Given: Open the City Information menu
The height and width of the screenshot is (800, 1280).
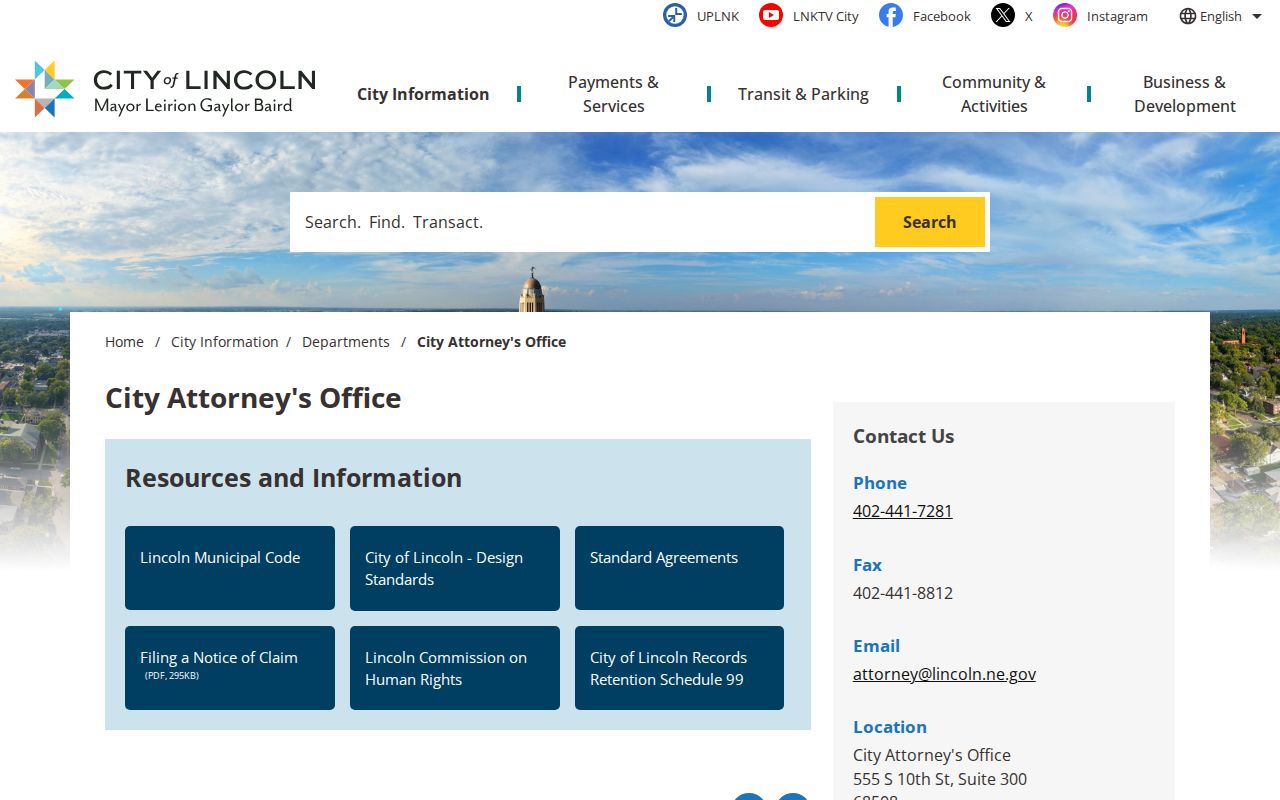Looking at the screenshot, I should (x=423, y=94).
